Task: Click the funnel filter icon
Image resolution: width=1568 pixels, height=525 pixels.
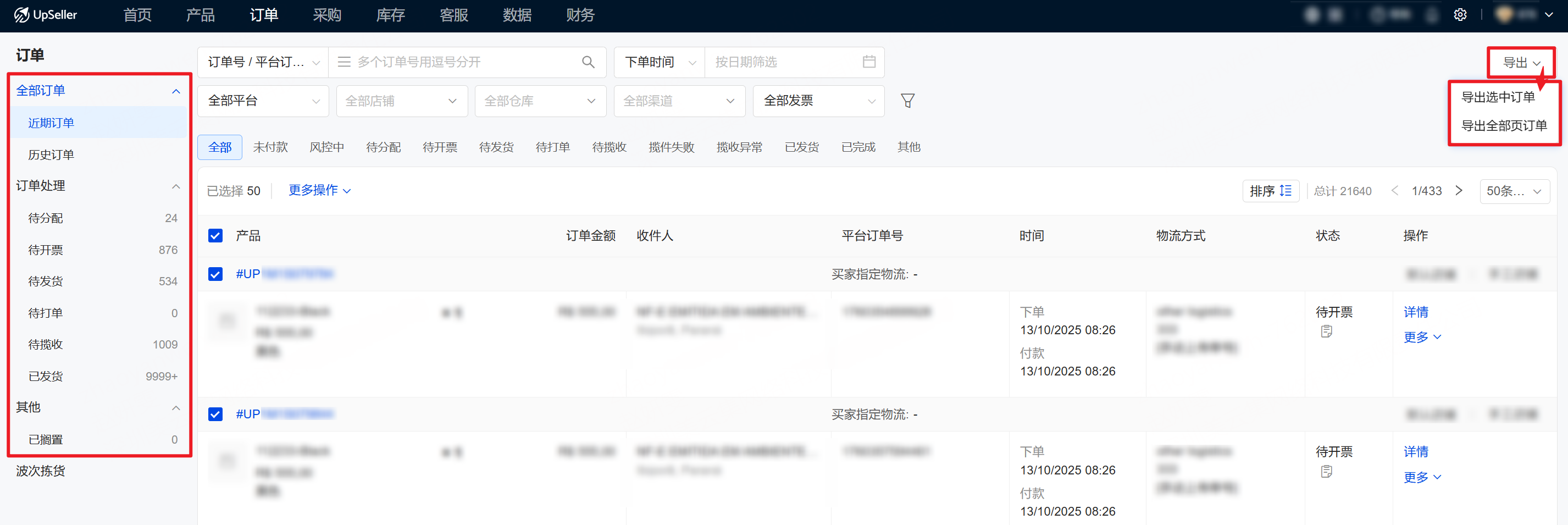Action: tap(907, 101)
